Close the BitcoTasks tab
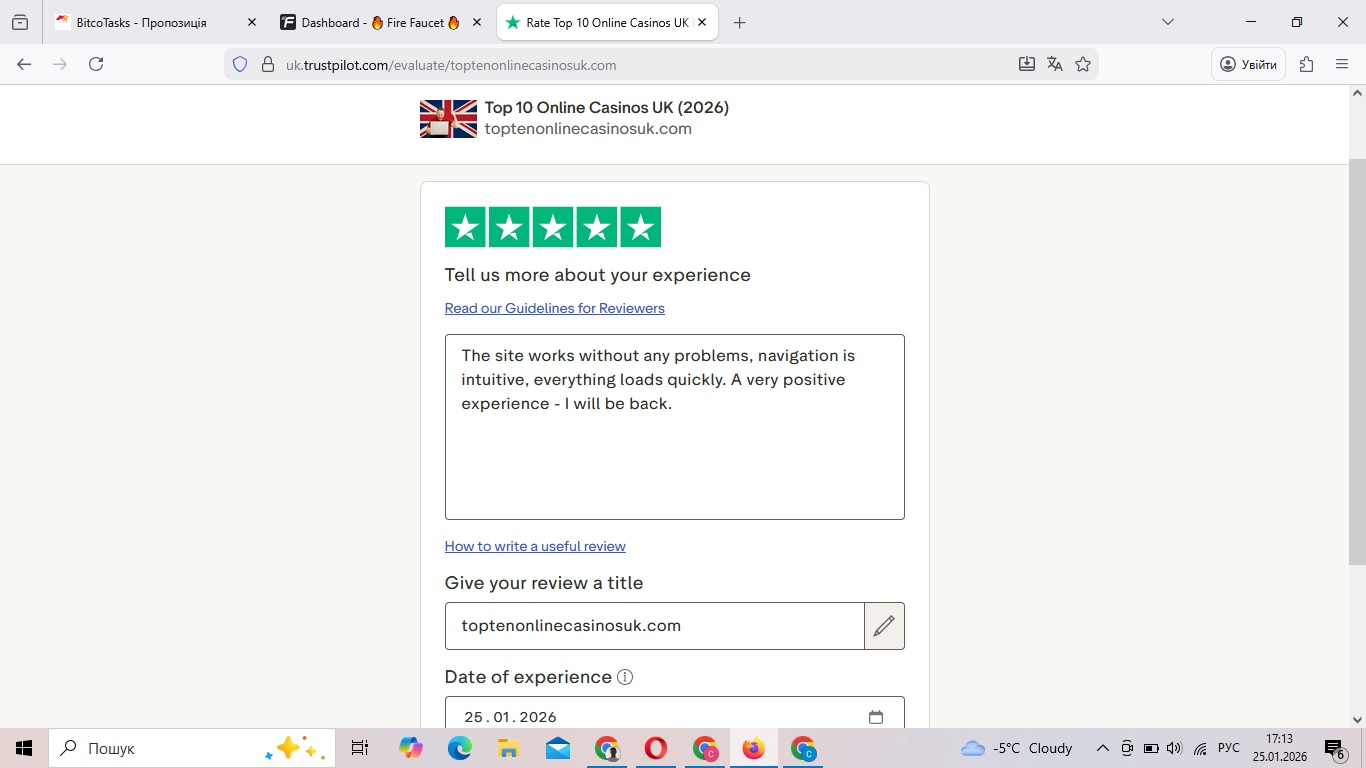This screenshot has width=1366, height=768. coord(251,22)
